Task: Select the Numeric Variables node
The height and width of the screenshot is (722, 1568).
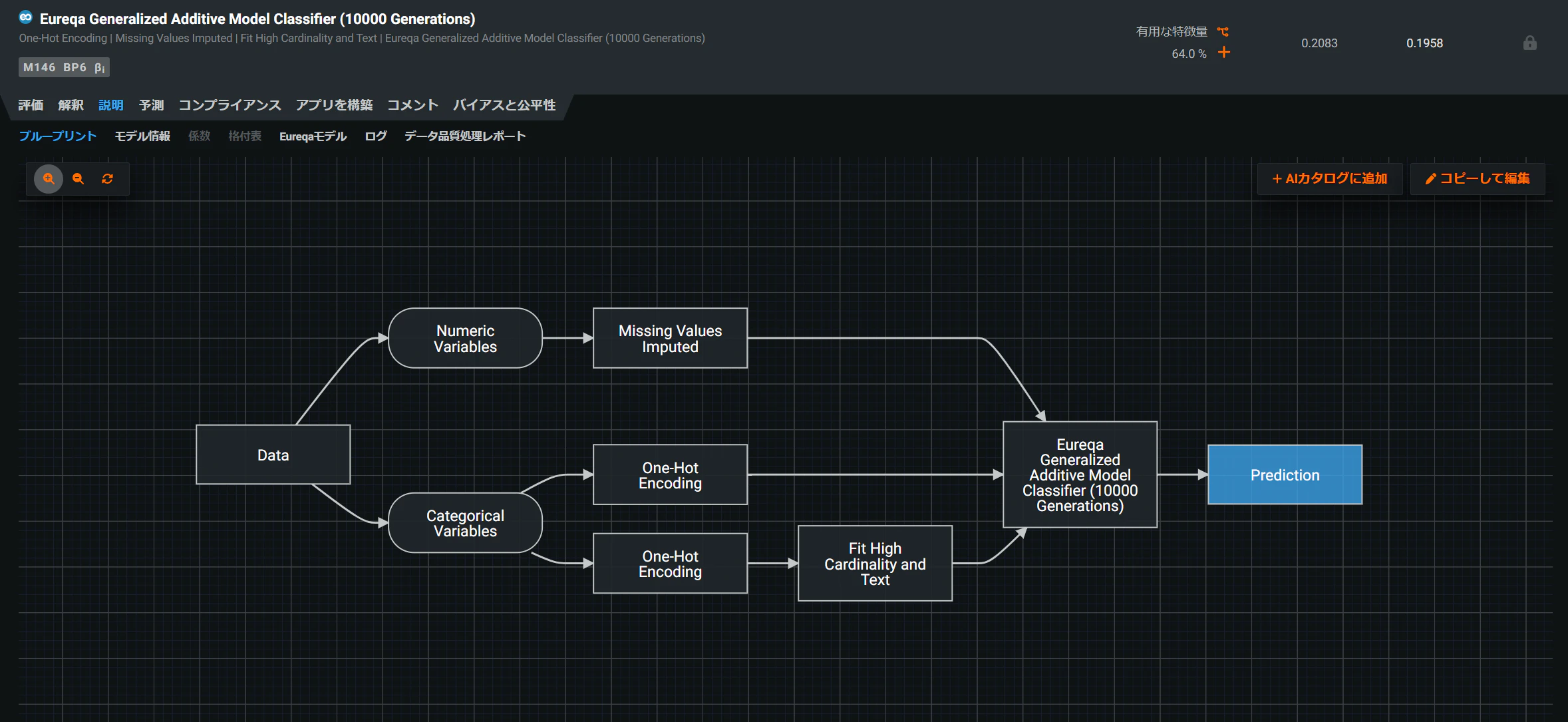Action: coord(465,338)
